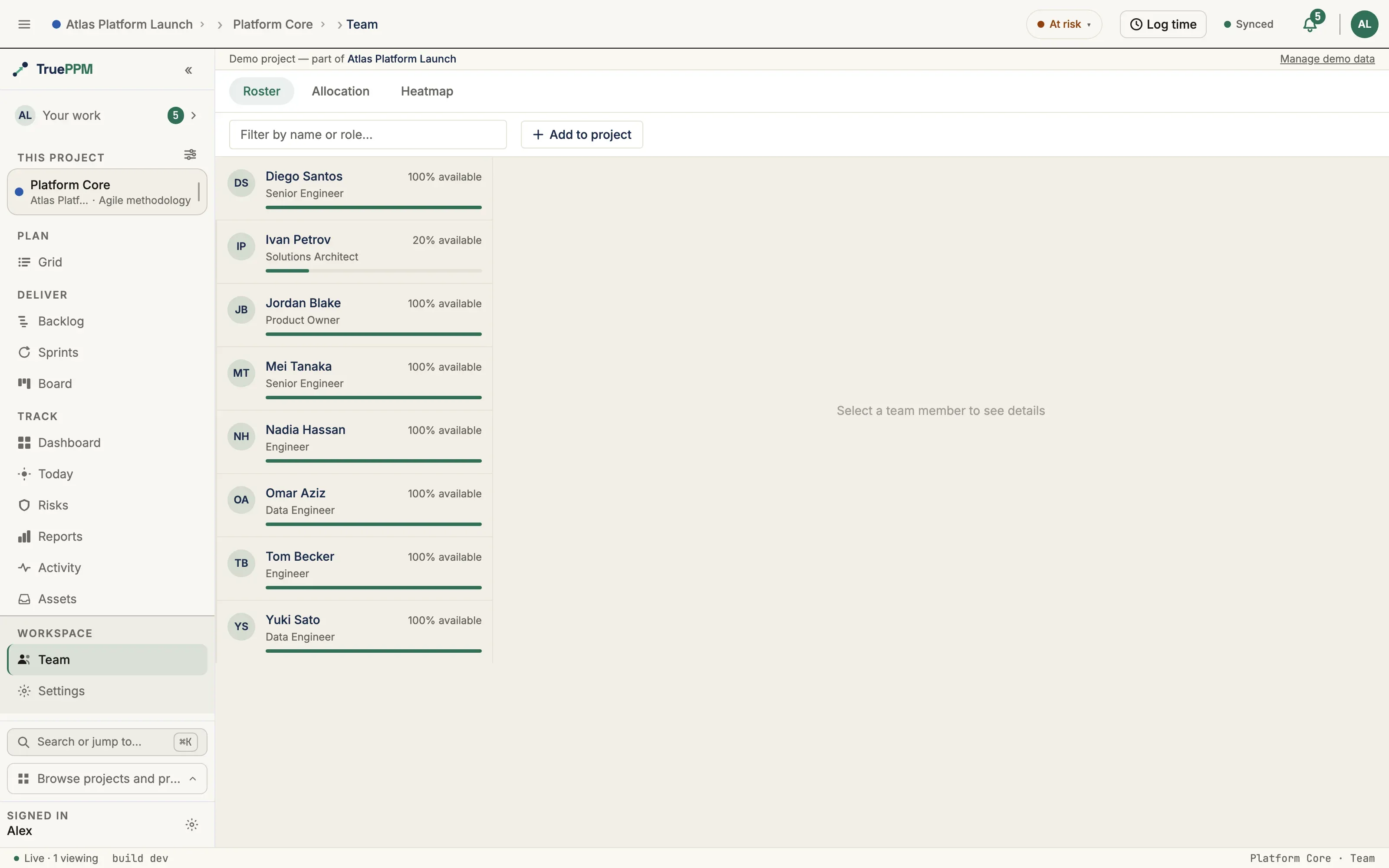Open Team in the Workspace section
The width and height of the screenshot is (1389, 868).
click(x=107, y=660)
